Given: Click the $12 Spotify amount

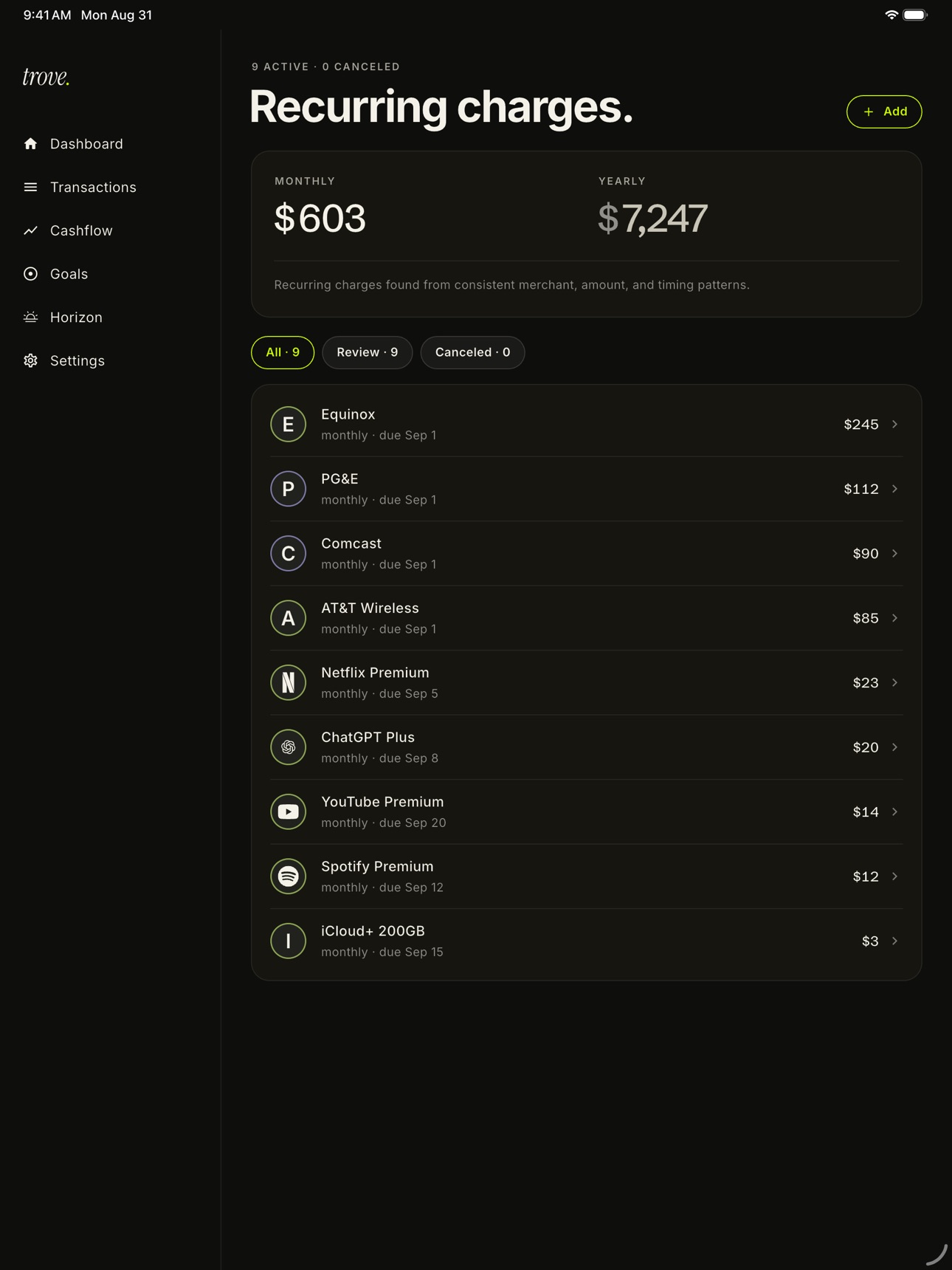Looking at the screenshot, I should pyautogui.click(x=866, y=876).
